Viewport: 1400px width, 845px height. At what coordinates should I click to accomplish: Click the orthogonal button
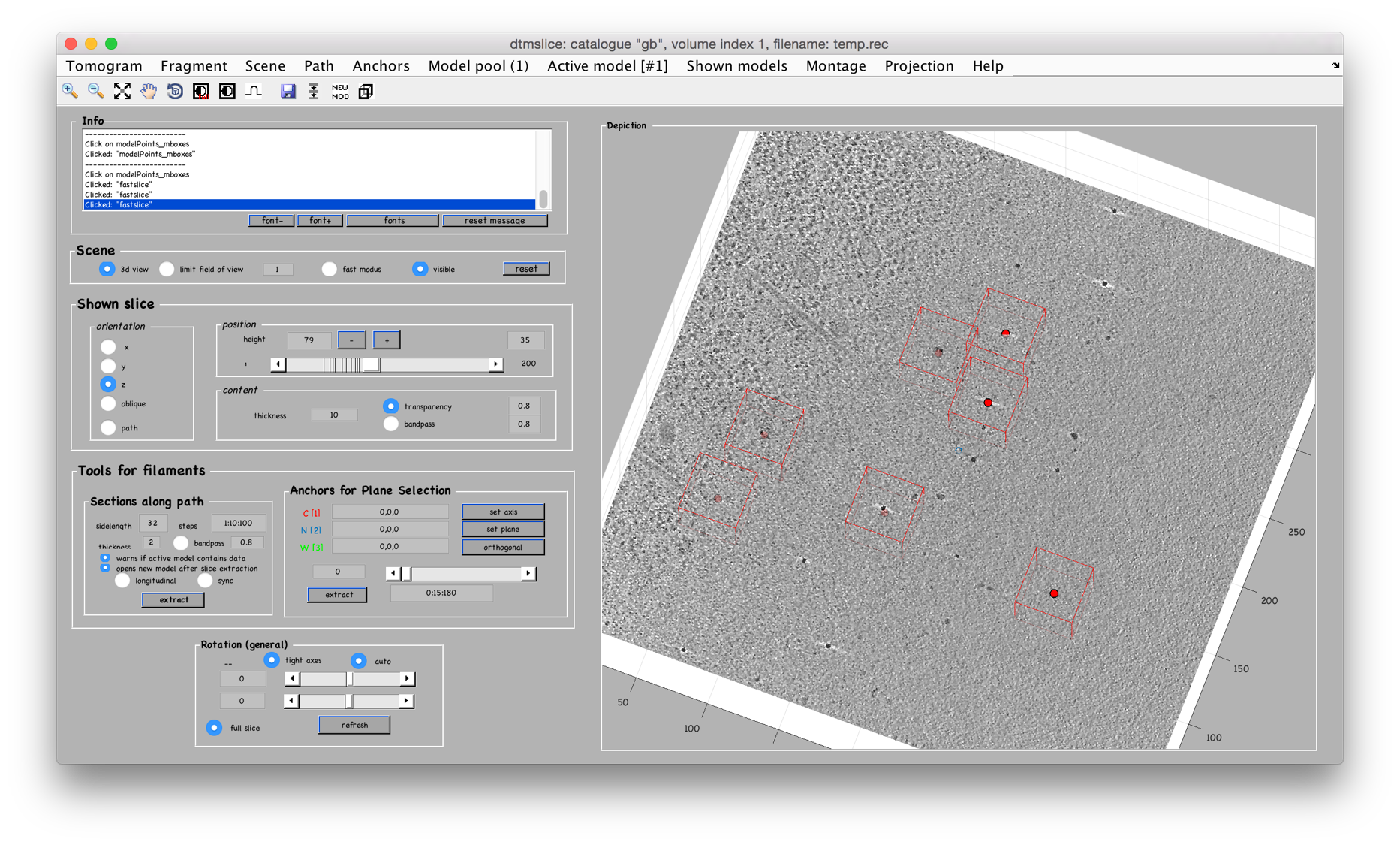pos(503,547)
